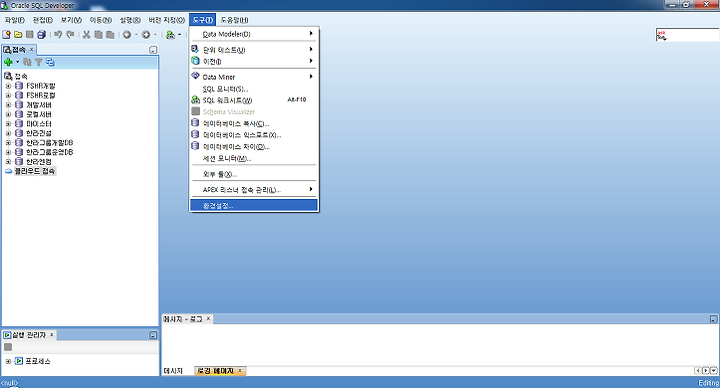Expand the 로컬서버 connection node
This screenshot has width=720, height=388.
click(x=8, y=114)
